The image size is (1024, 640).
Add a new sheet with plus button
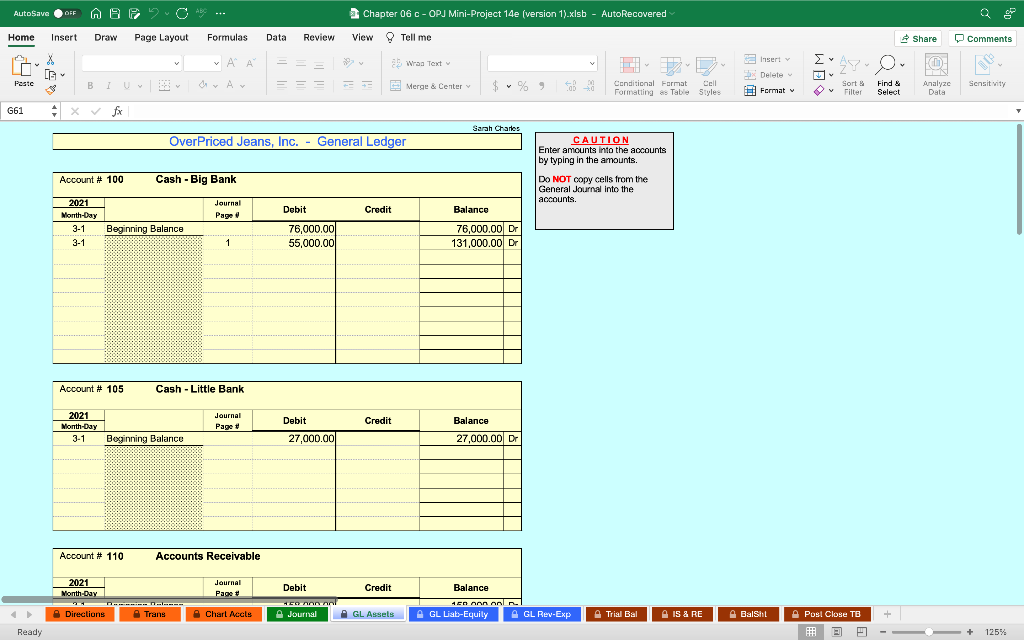[x=887, y=614]
